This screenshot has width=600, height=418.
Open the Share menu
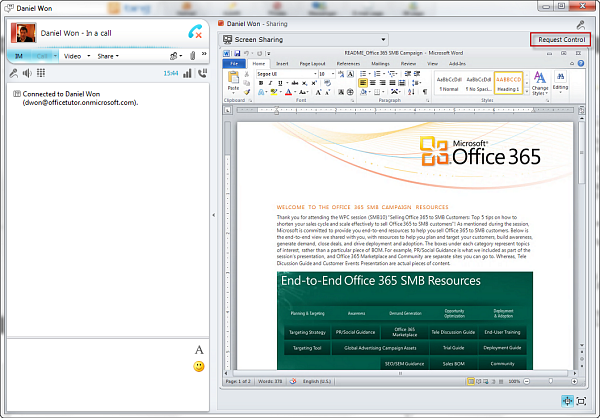point(108,56)
